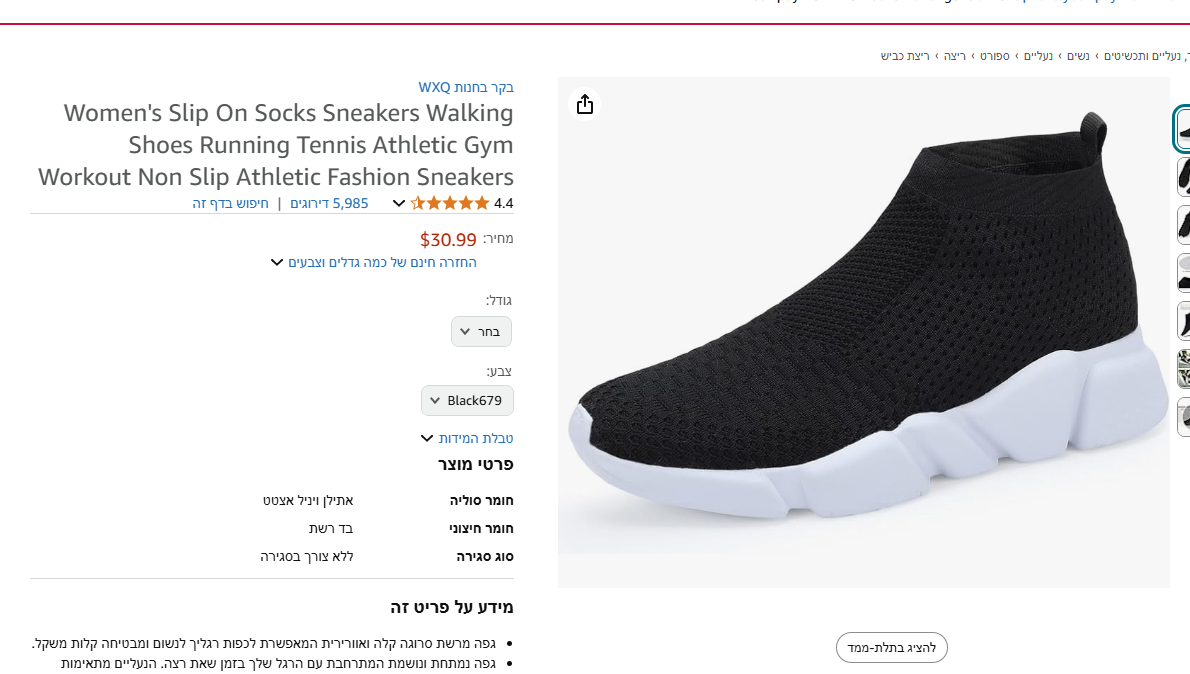The height and width of the screenshot is (674, 1190).
Task: Go to נעליים breadcrumb category
Action: coord(1037,56)
